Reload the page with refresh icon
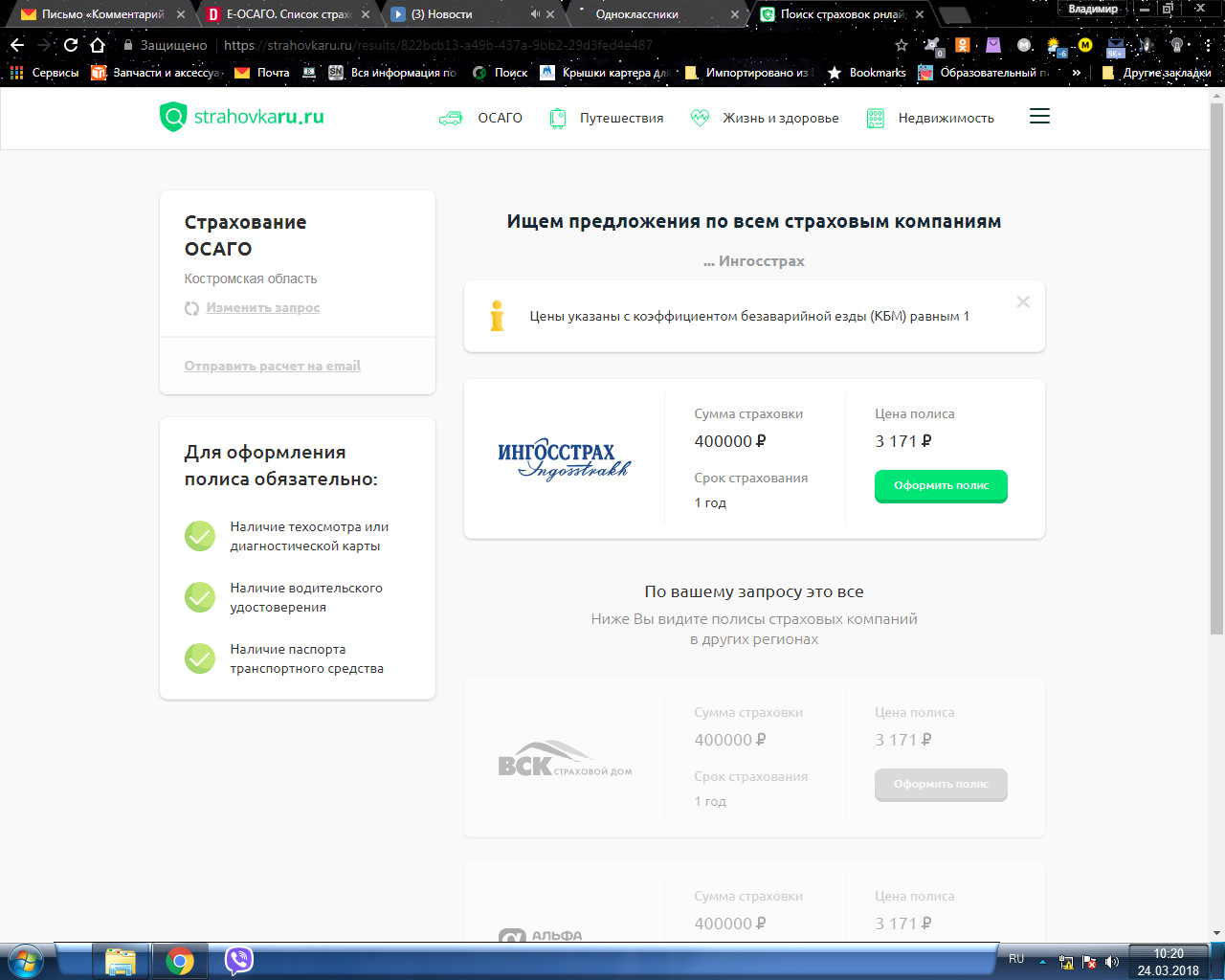Screen dimensions: 1225x980 71,45
